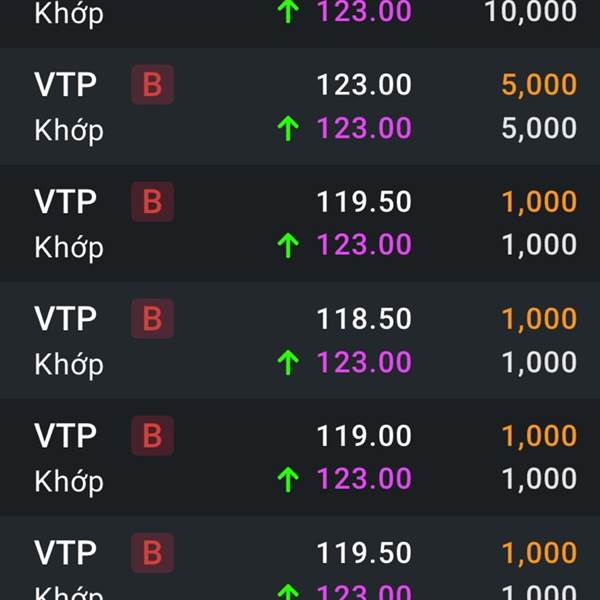Image resolution: width=600 pixels, height=600 pixels.
Task: Tap the B buy badge on the 123.00 VTP order
Action: 152,85
